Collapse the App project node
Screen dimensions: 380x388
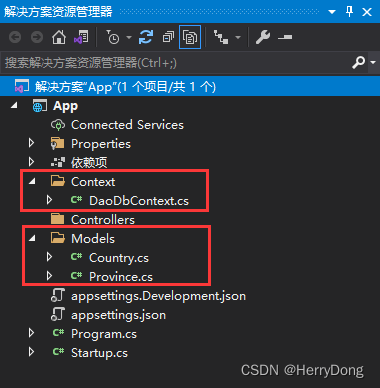coord(14,106)
